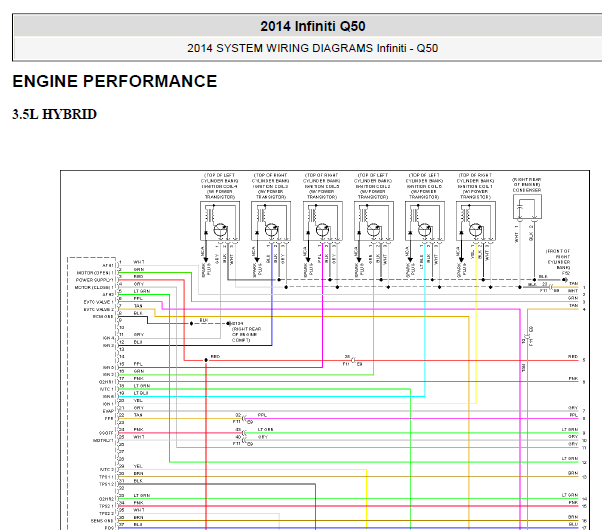Click the EVAP pin label
Viewport: 602px width, 530px height.
[108, 409]
